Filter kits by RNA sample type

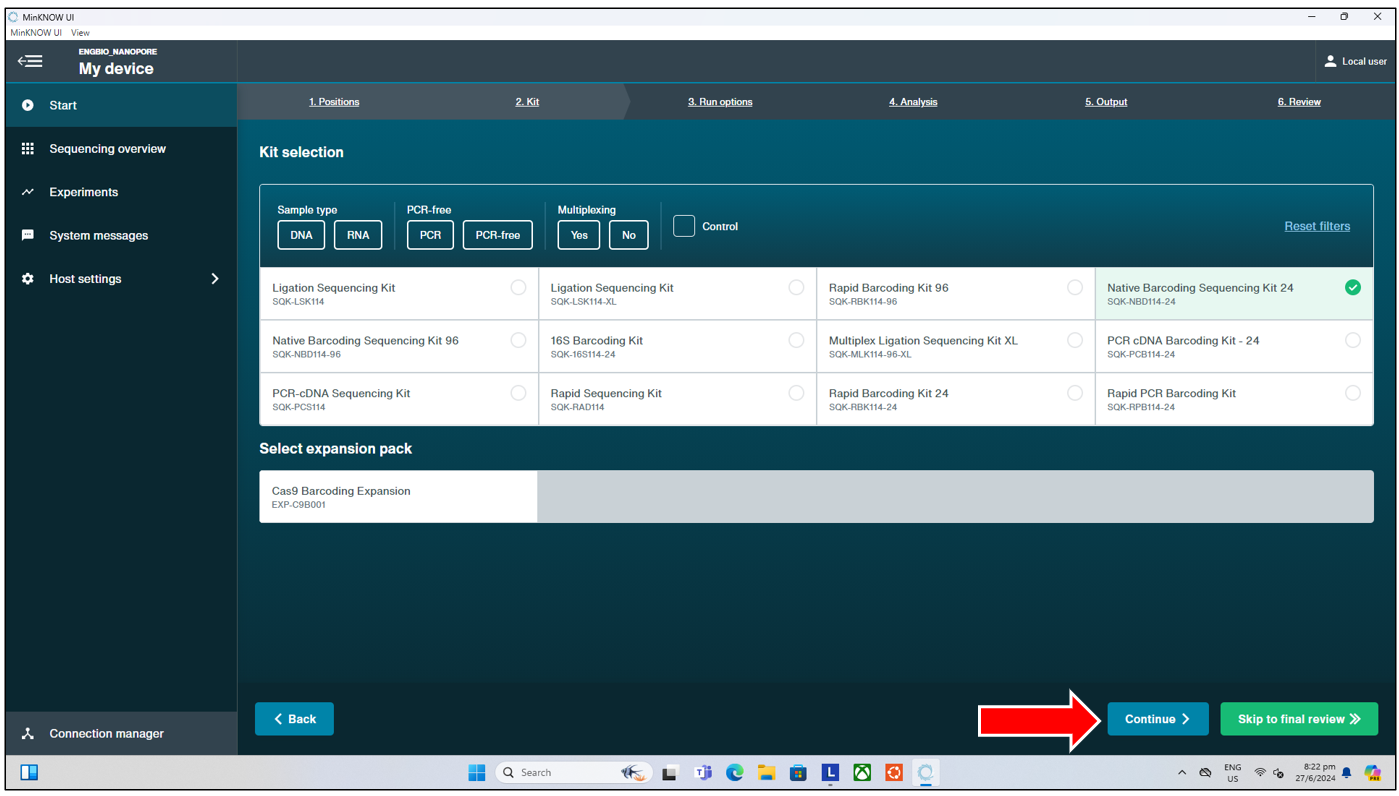point(358,235)
